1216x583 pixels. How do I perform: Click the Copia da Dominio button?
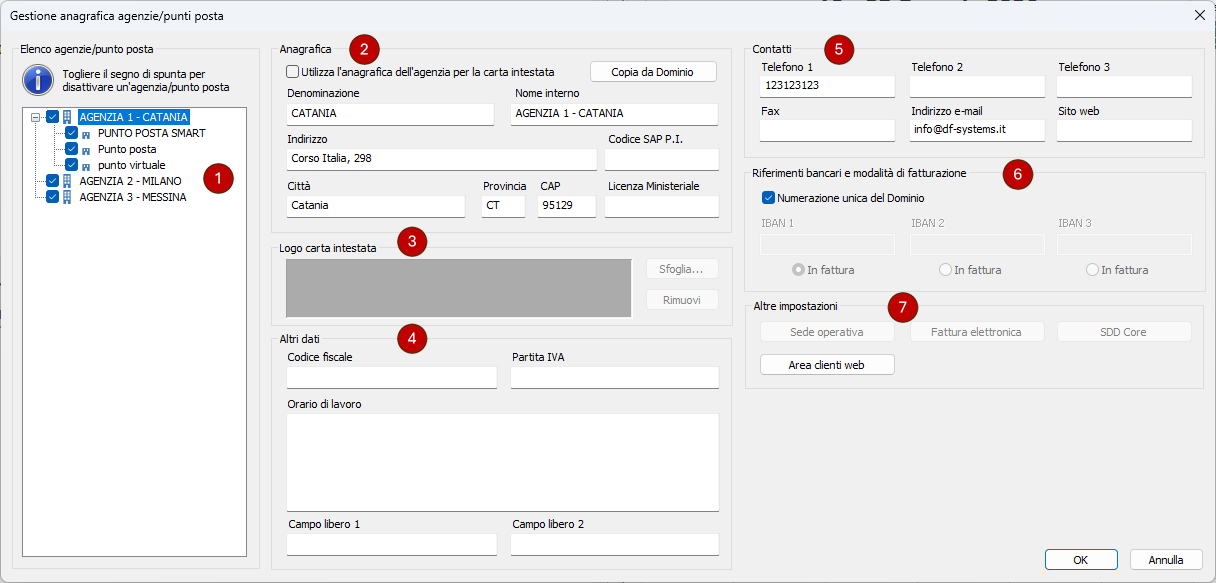point(653,72)
